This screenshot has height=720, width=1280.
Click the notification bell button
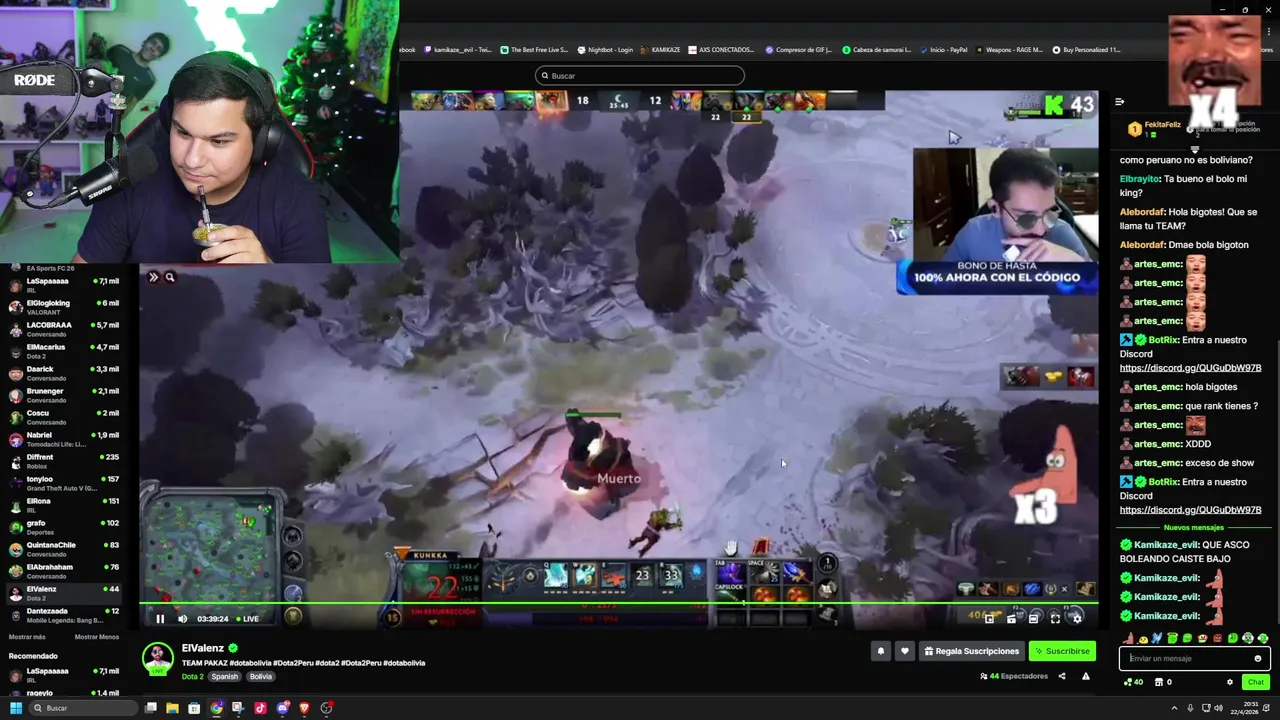[881, 651]
